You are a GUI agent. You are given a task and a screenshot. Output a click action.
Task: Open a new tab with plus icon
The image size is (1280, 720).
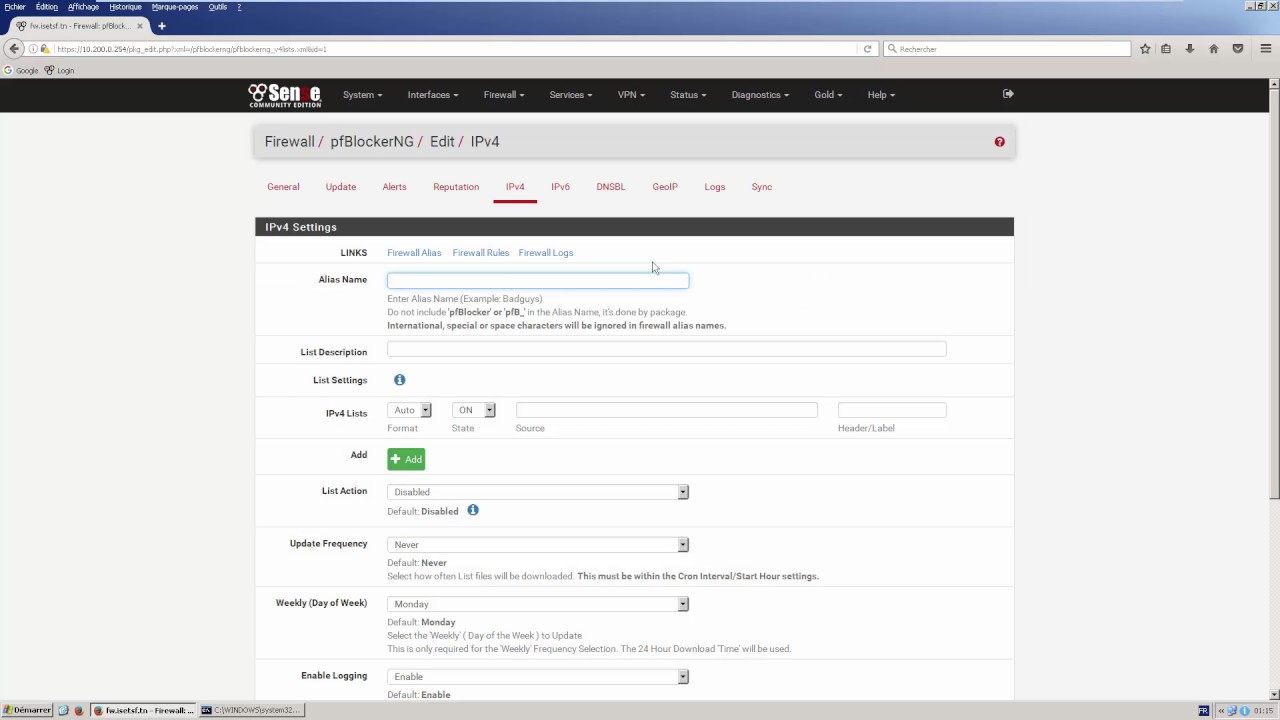(161, 26)
